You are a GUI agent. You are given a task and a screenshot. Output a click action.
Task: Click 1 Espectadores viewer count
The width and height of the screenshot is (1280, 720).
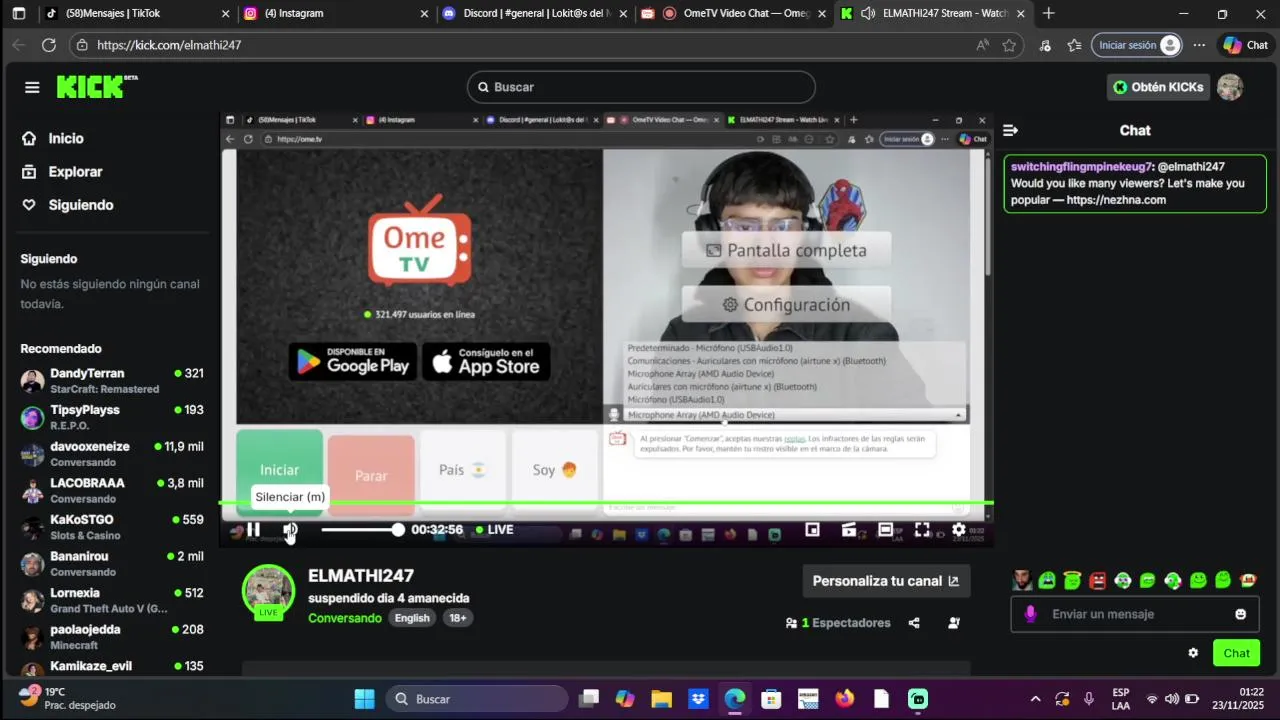click(x=838, y=623)
